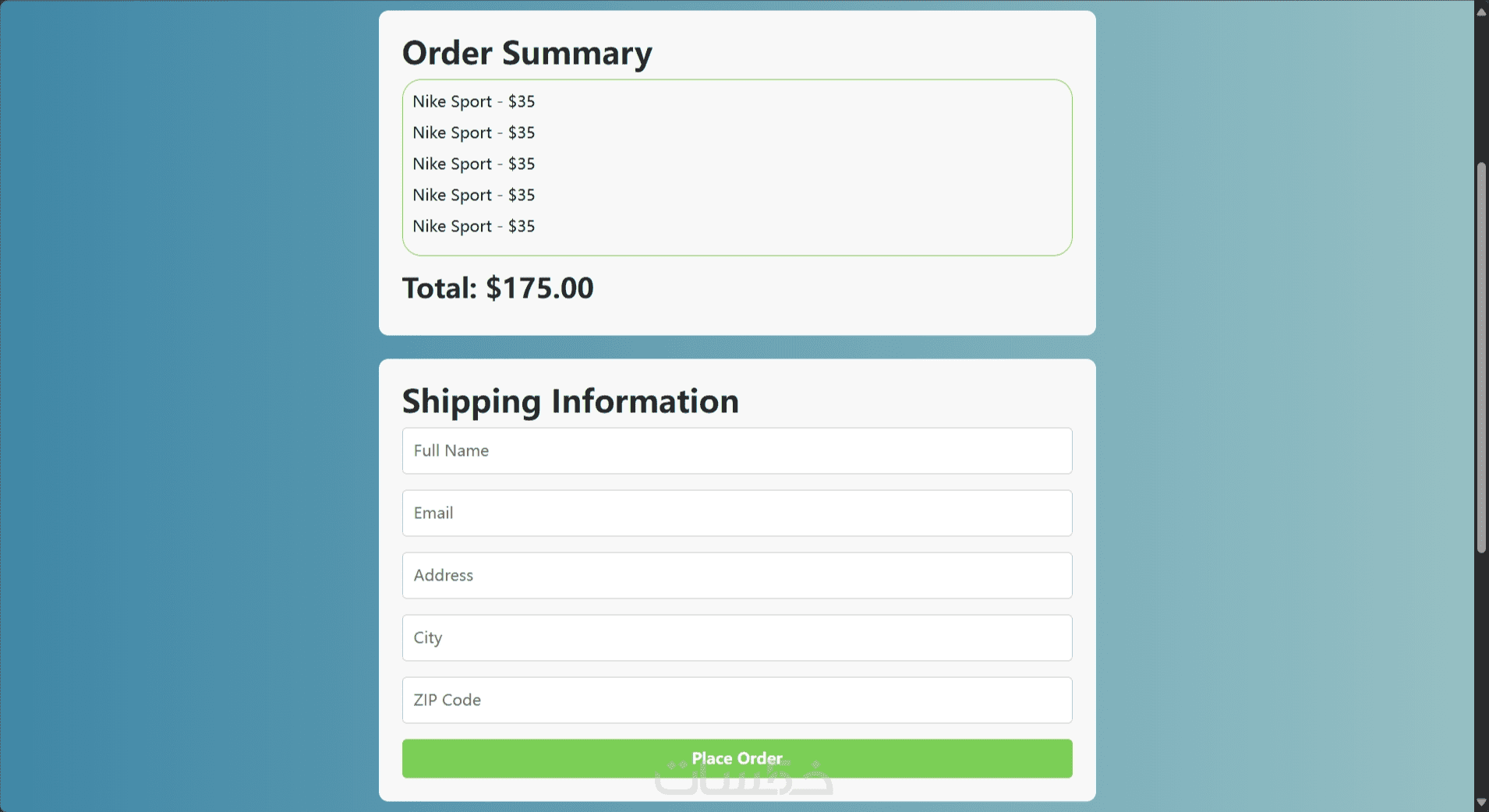Select the last Nike Sport item
The height and width of the screenshot is (812, 1489).
click(473, 226)
